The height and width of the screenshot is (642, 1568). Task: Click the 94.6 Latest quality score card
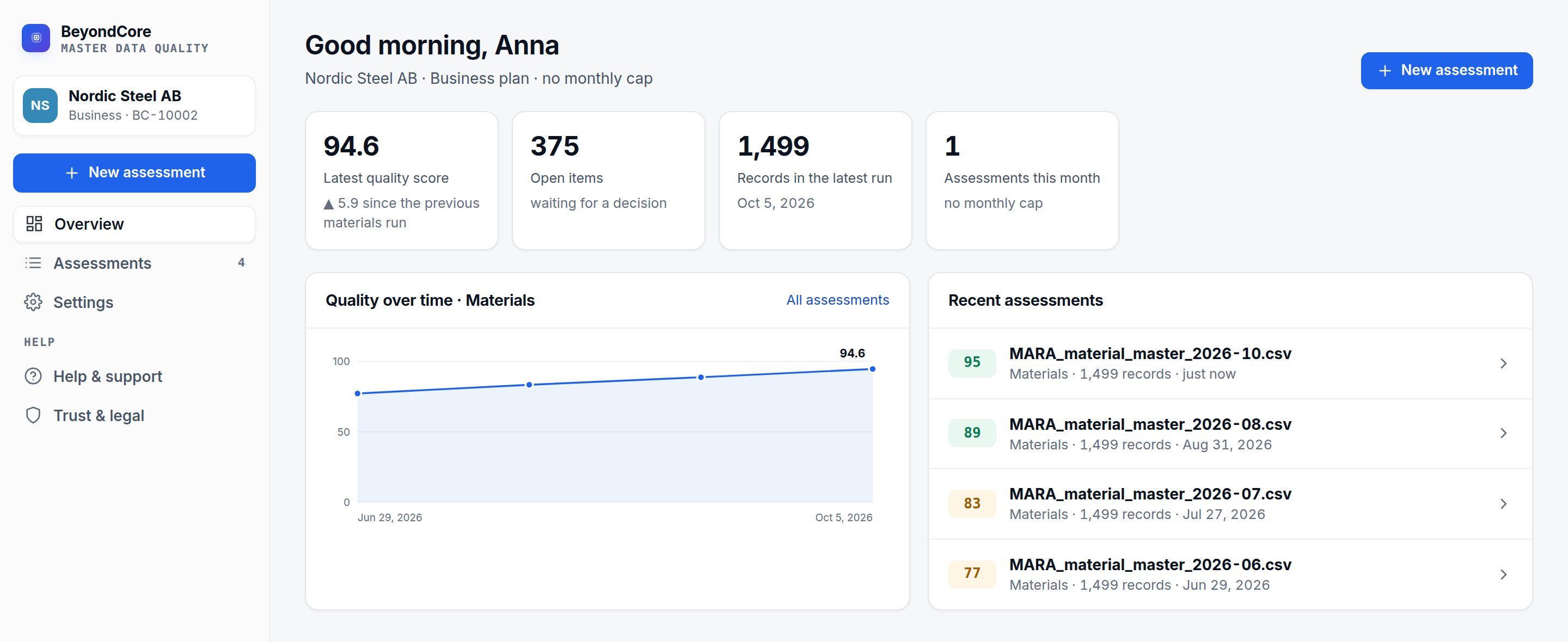(x=402, y=180)
